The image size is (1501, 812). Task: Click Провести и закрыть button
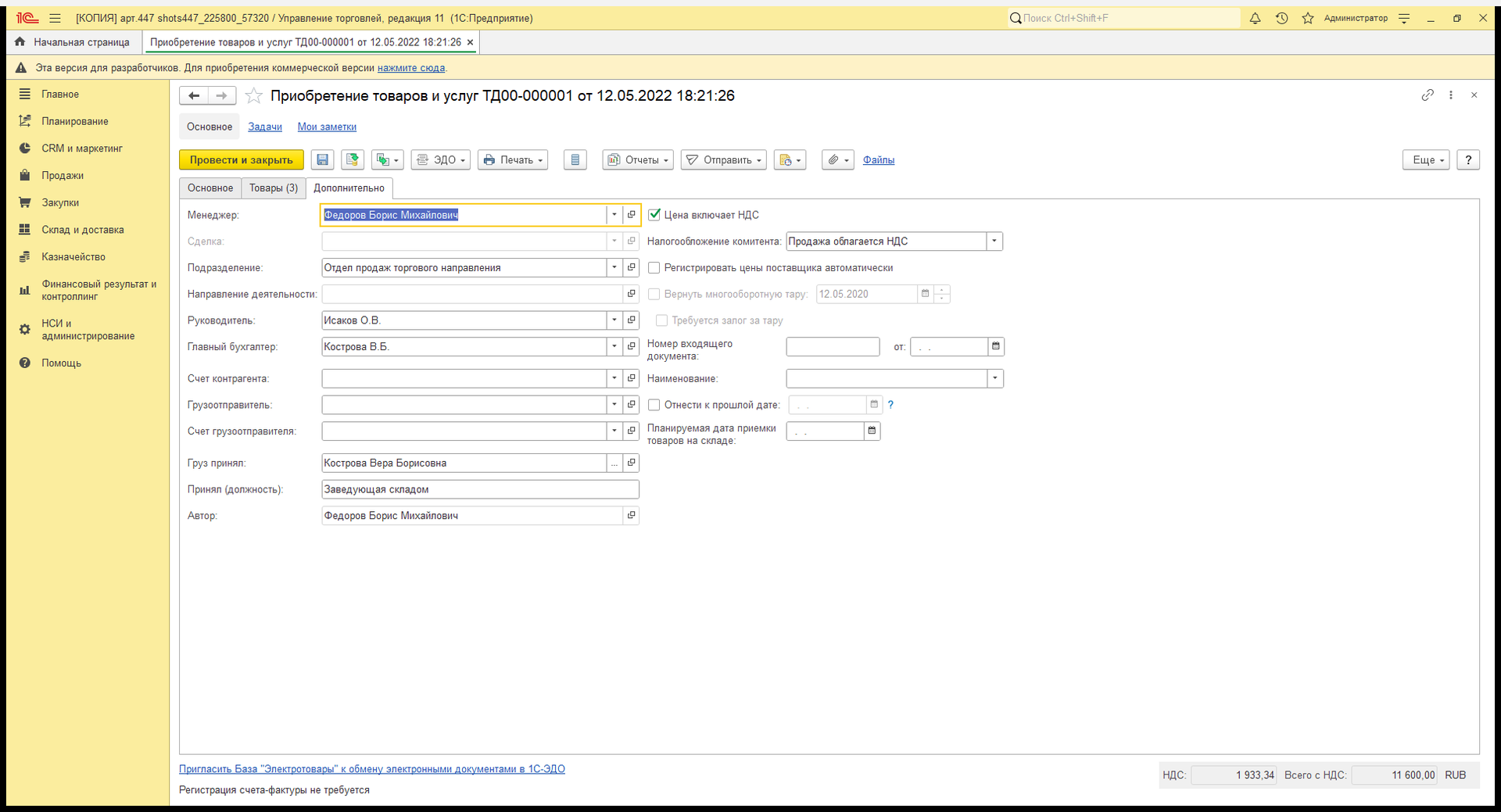(242, 160)
